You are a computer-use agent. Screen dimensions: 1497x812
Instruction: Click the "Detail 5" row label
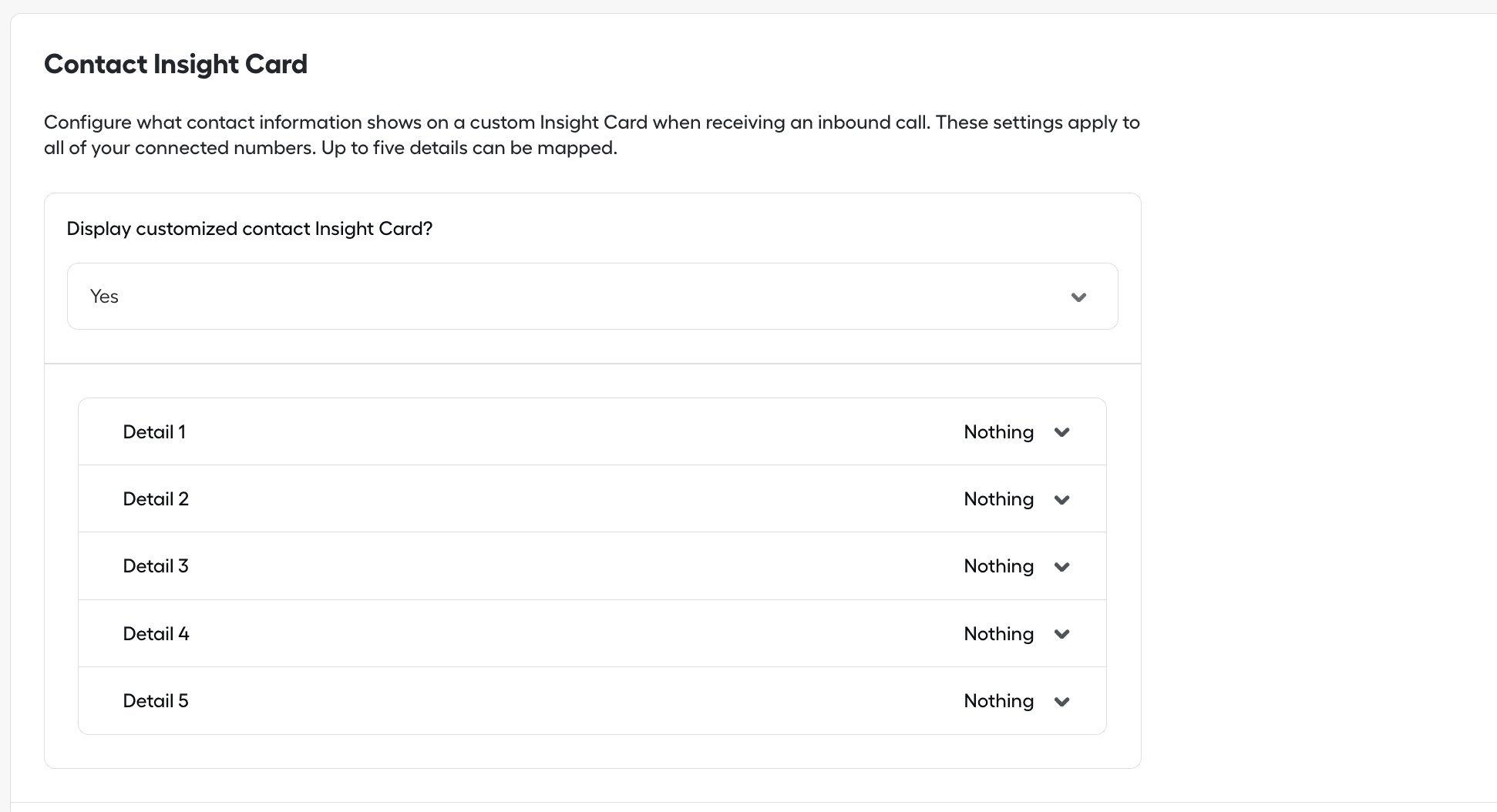click(156, 701)
